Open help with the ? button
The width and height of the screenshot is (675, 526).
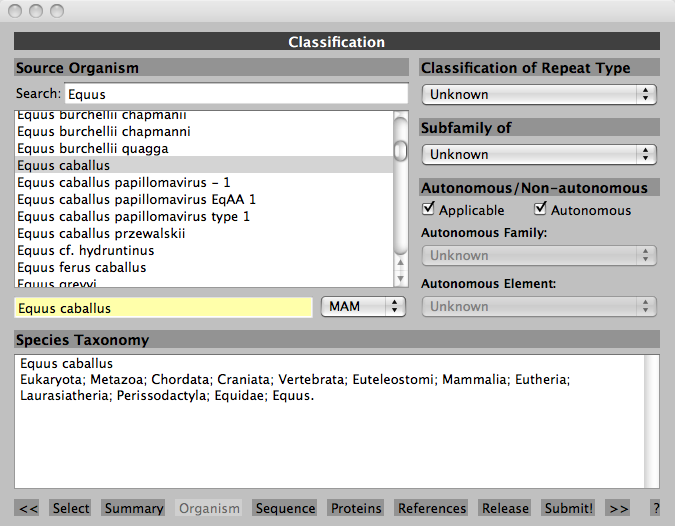click(655, 508)
